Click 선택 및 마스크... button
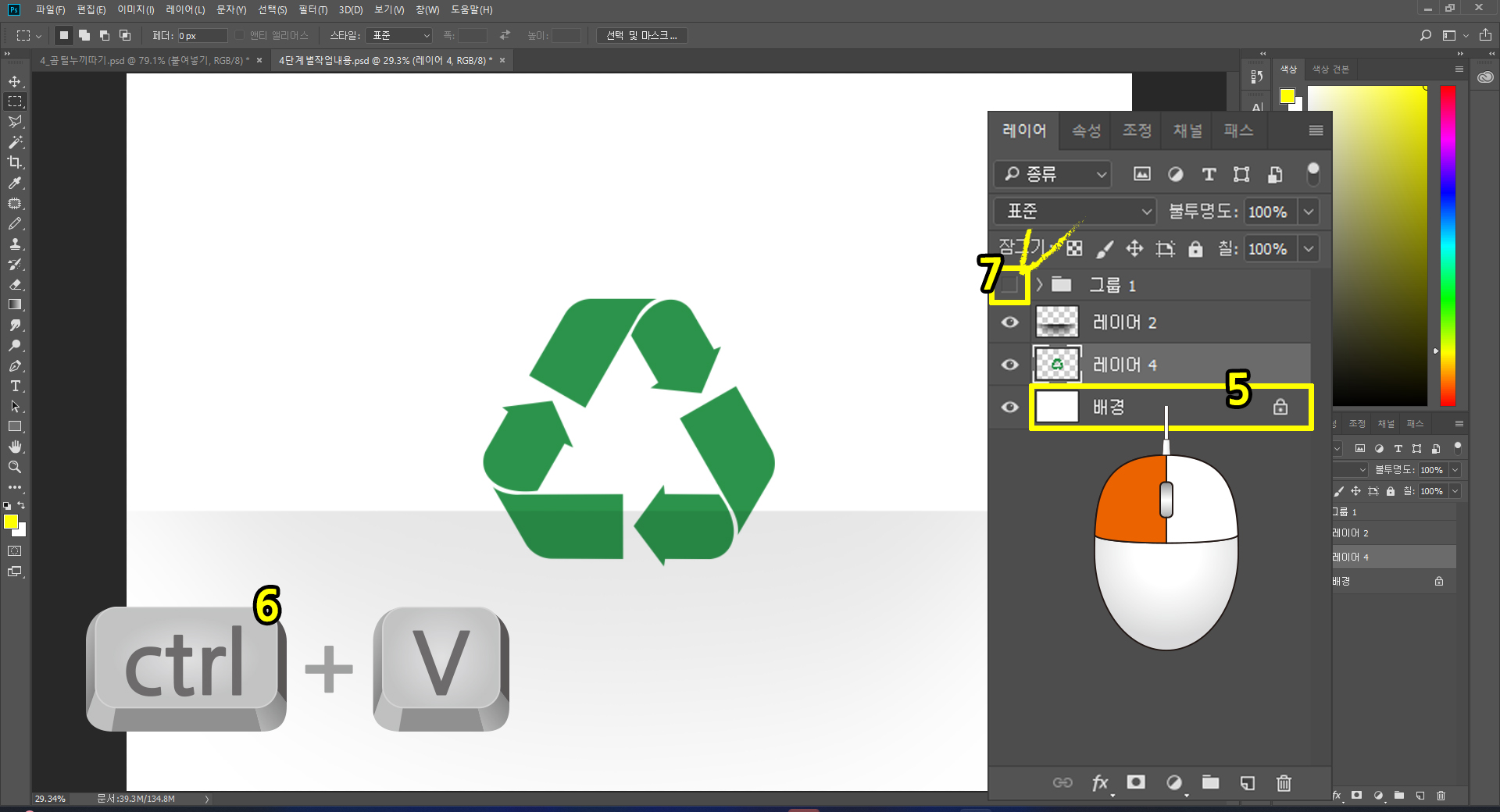1500x812 pixels. tap(642, 35)
